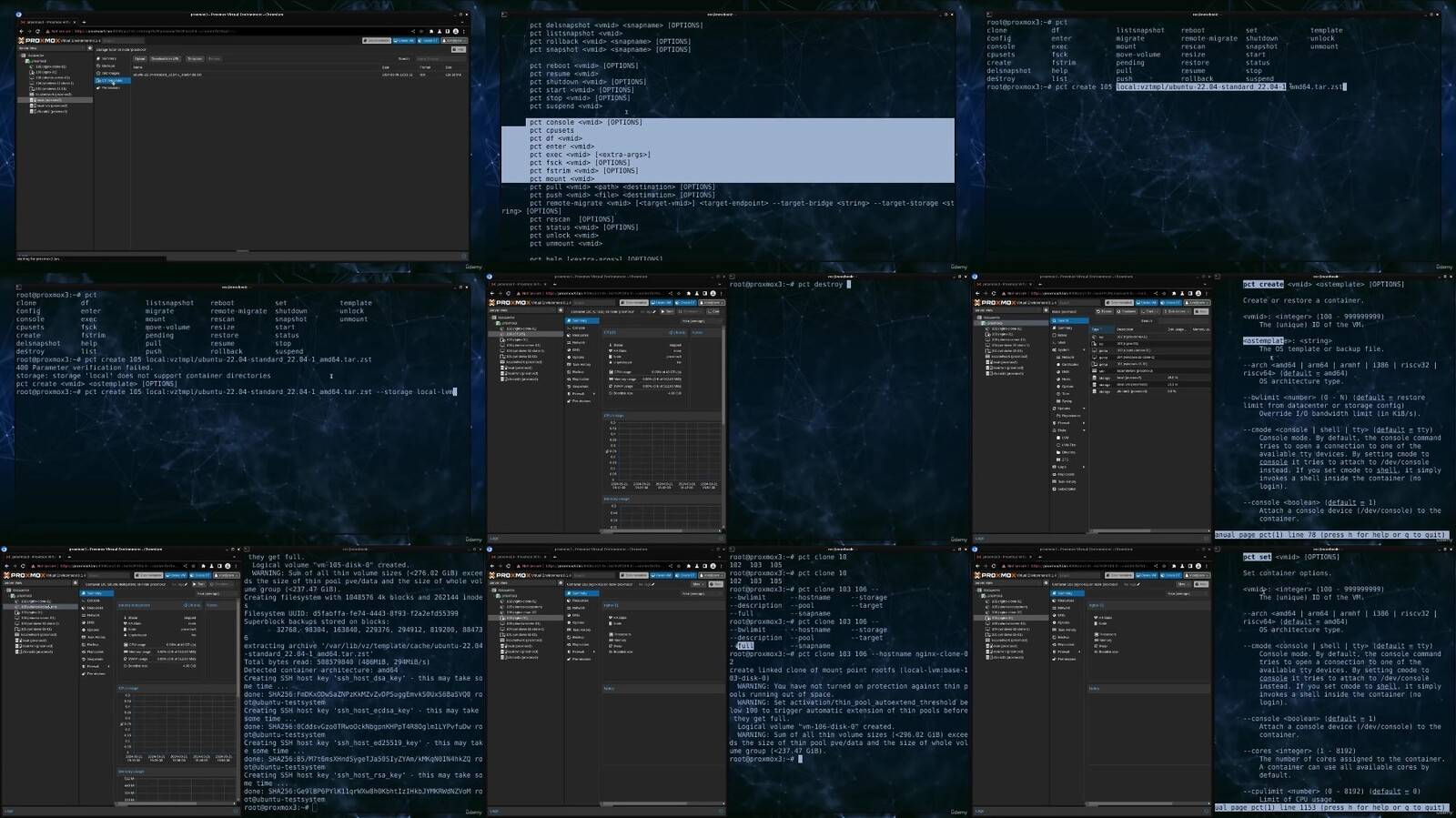Click the Download from URL button in storage view
This screenshot has height=818, width=1456.
(165, 59)
